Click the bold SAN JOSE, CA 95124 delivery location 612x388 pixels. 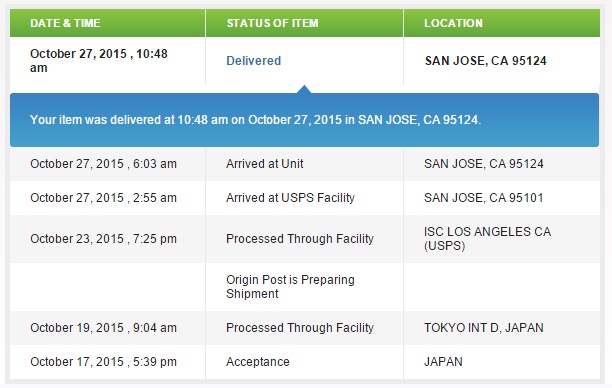[x=486, y=61]
